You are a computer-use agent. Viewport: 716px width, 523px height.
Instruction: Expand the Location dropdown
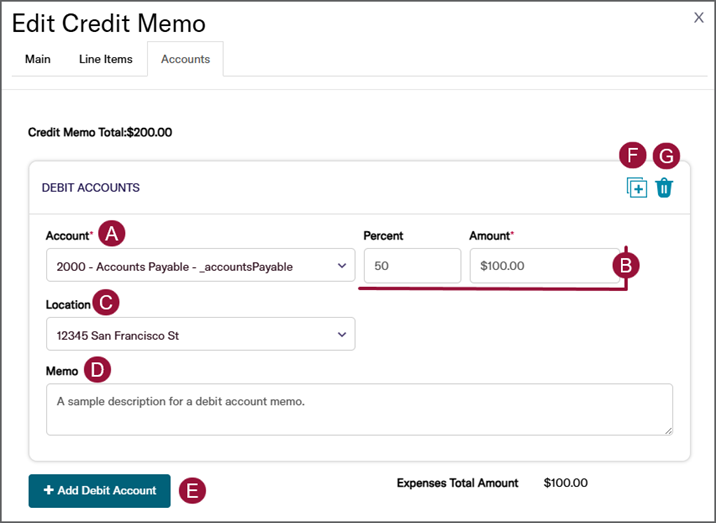point(200,335)
